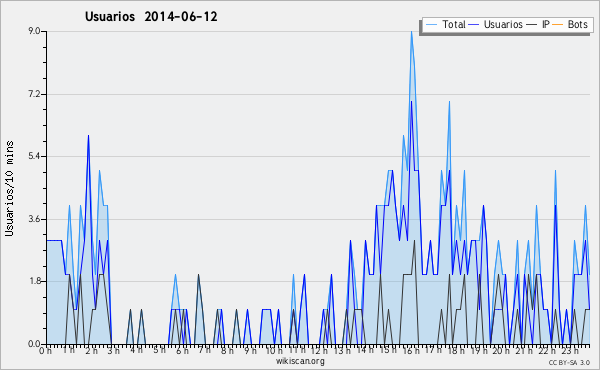This screenshot has height=370, width=600.
Task: Click the x-axis label "6 h"
Action: click(x=182, y=351)
